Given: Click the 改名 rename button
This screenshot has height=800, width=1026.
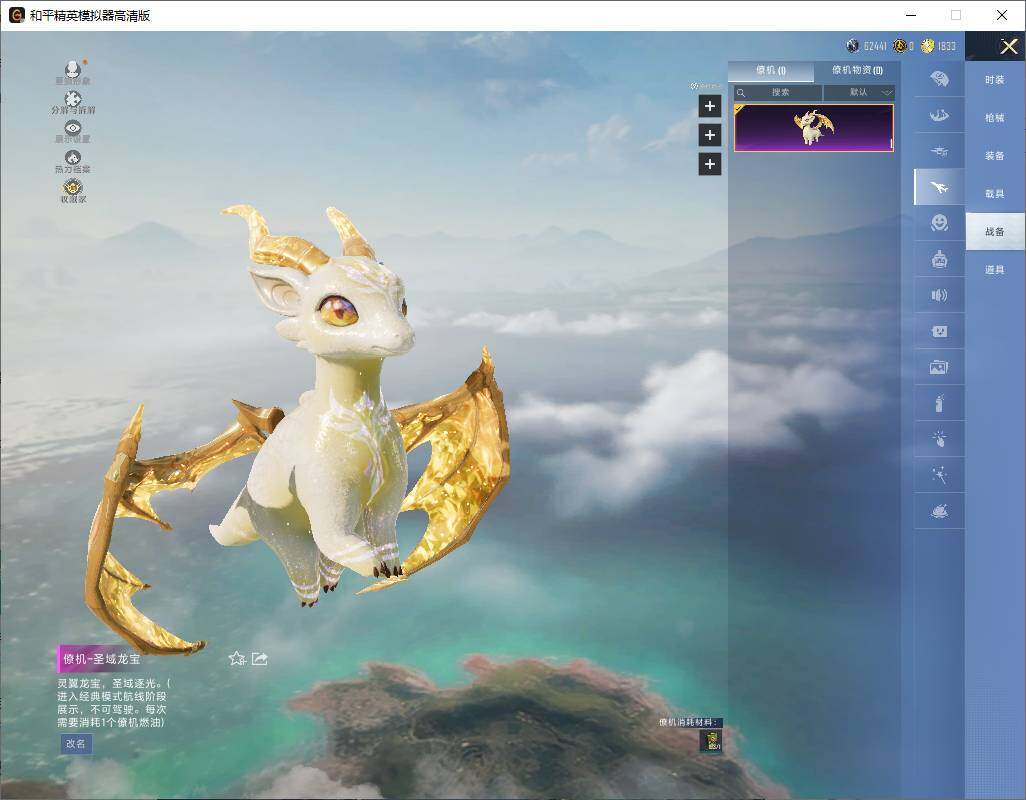Looking at the screenshot, I should click(76, 744).
